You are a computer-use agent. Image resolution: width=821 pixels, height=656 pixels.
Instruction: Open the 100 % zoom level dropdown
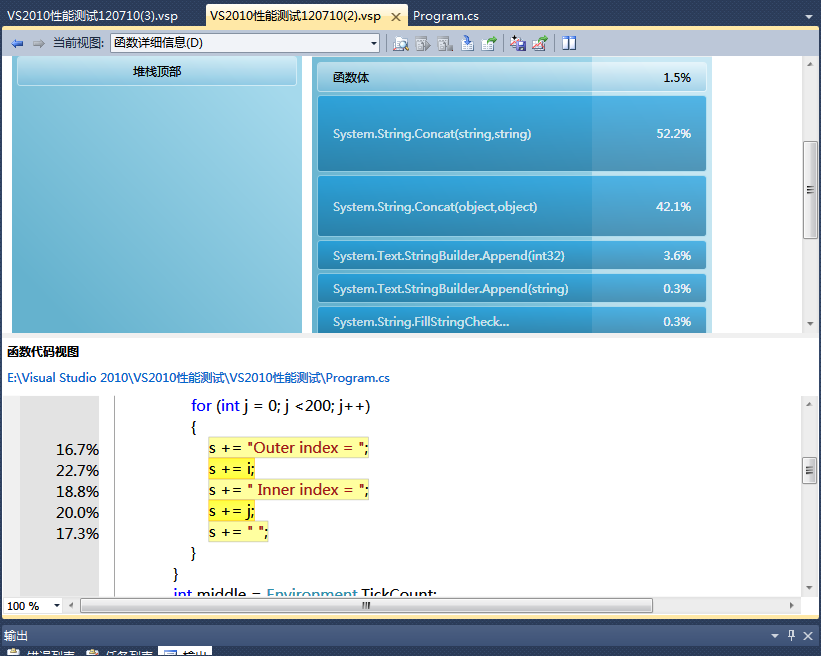point(33,606)
